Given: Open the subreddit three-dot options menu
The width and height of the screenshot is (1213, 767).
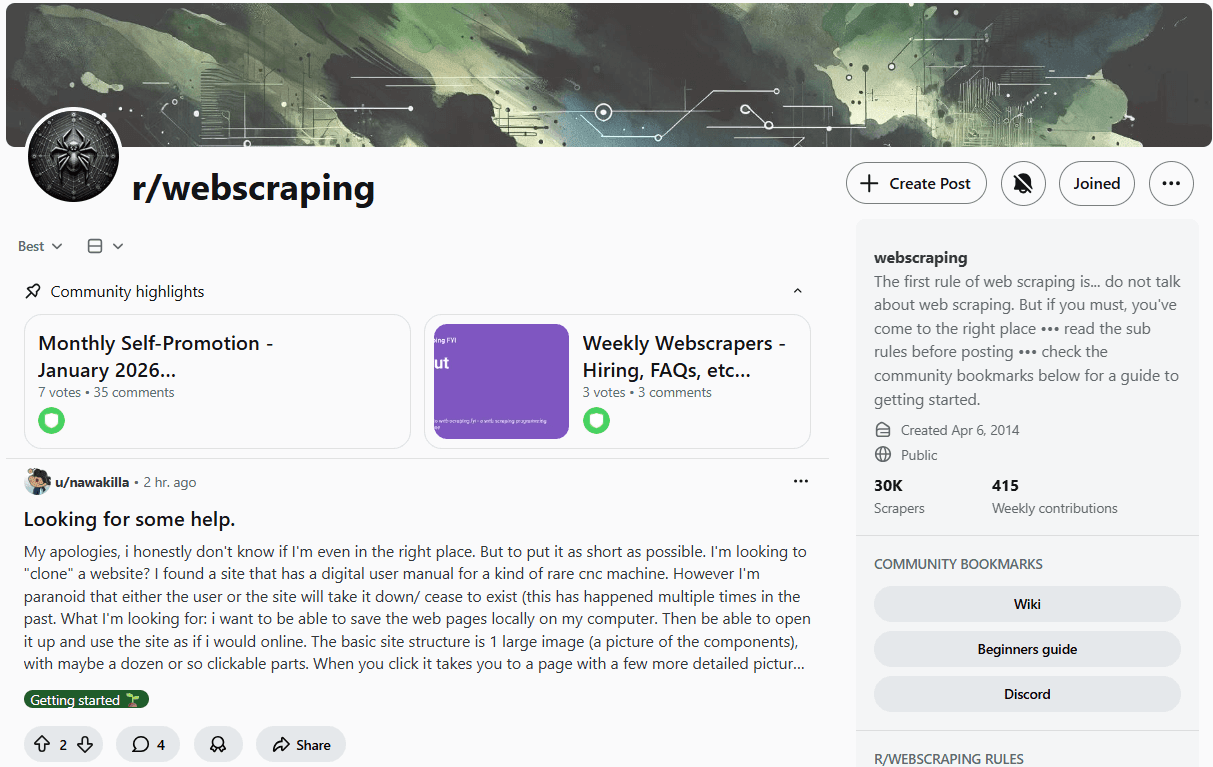Looking at the screenshot, I should tap(1171, 183).
